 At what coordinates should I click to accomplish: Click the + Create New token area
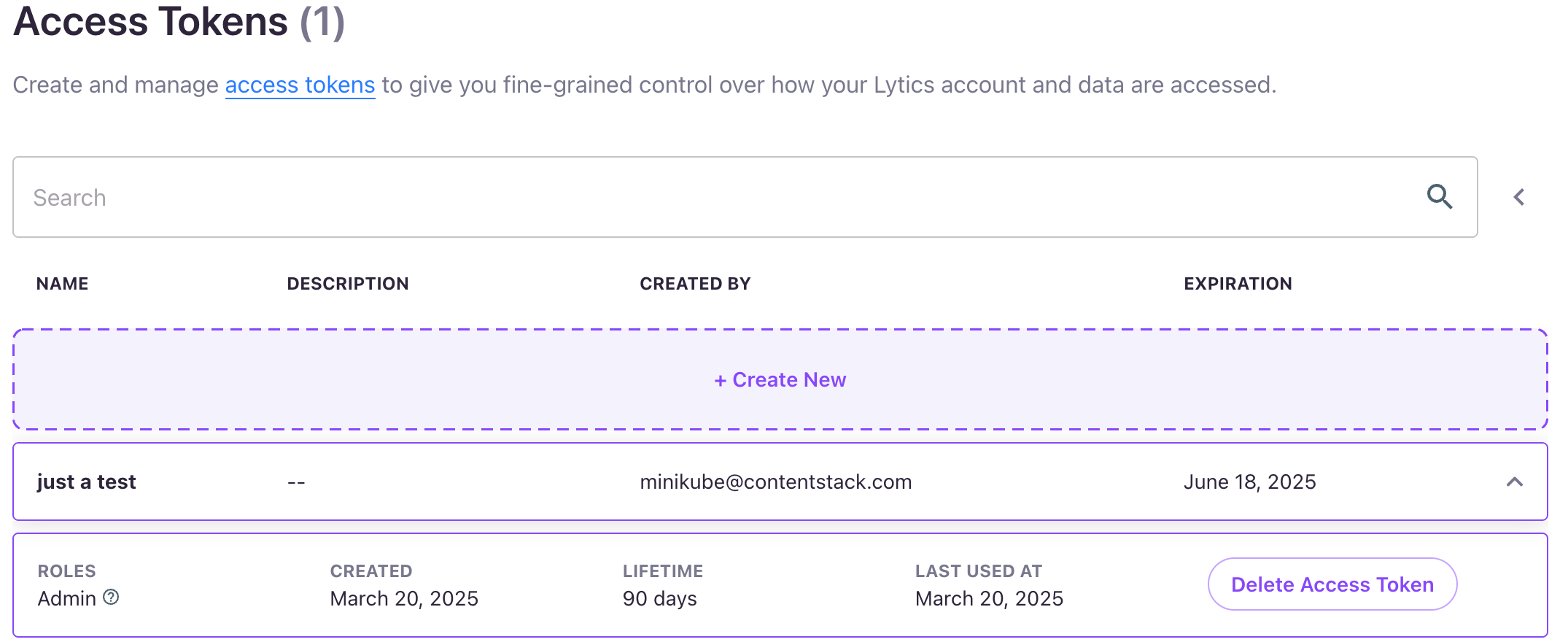click(780, 379)
